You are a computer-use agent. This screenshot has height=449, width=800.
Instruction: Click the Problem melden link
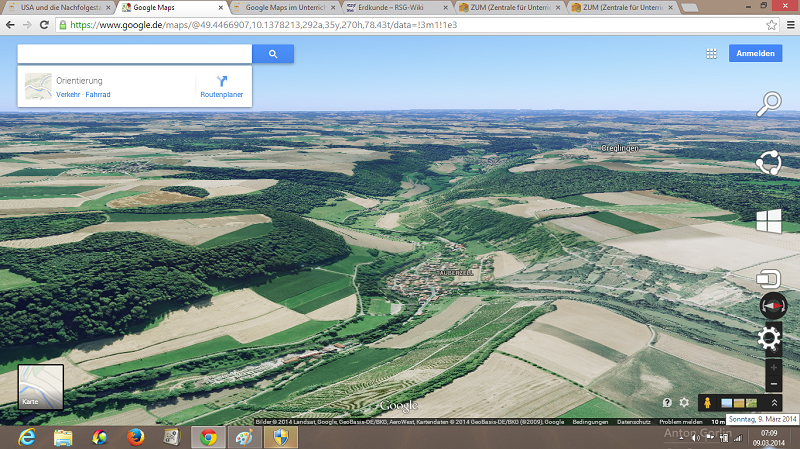point(681,422)
